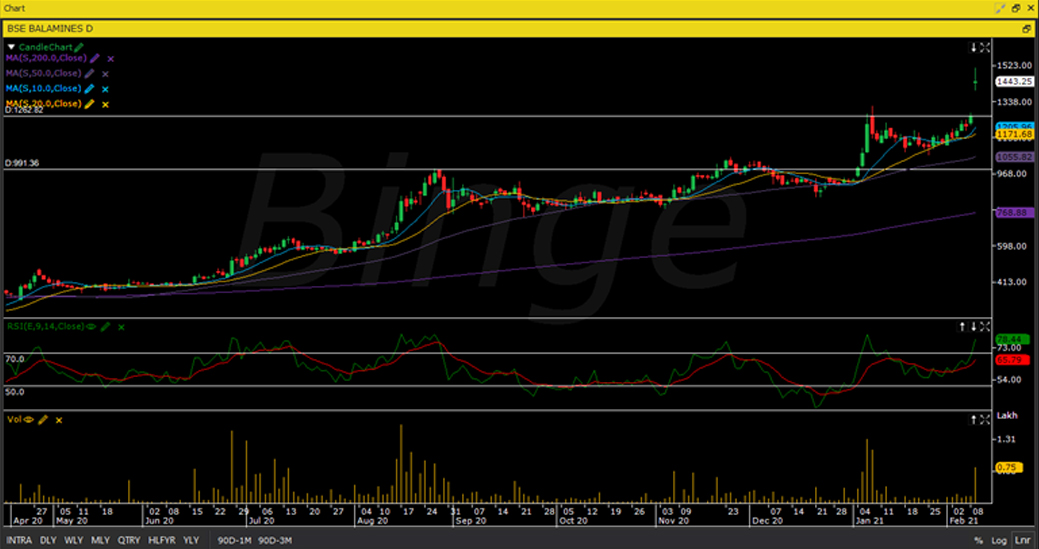This screenshot has height=549, width=1039.
Task: Restore the Chart window
Action: (1016, 8)
